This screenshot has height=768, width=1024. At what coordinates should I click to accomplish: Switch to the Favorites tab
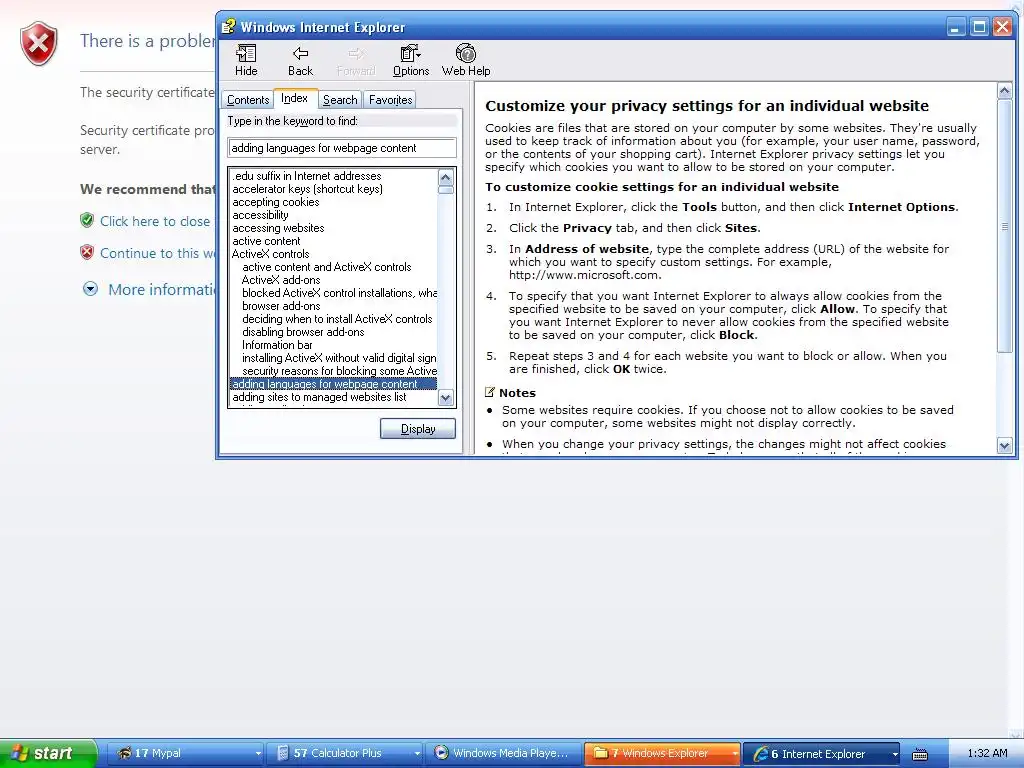391,100
